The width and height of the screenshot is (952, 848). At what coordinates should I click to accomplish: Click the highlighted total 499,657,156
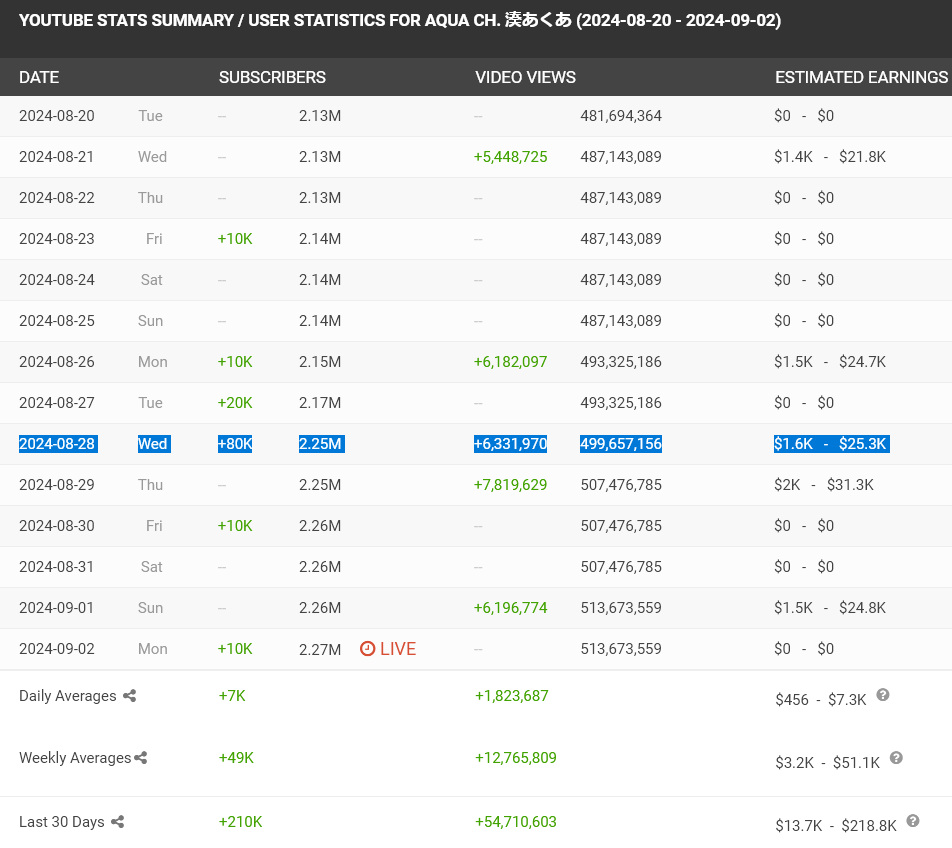coord(621,444)
